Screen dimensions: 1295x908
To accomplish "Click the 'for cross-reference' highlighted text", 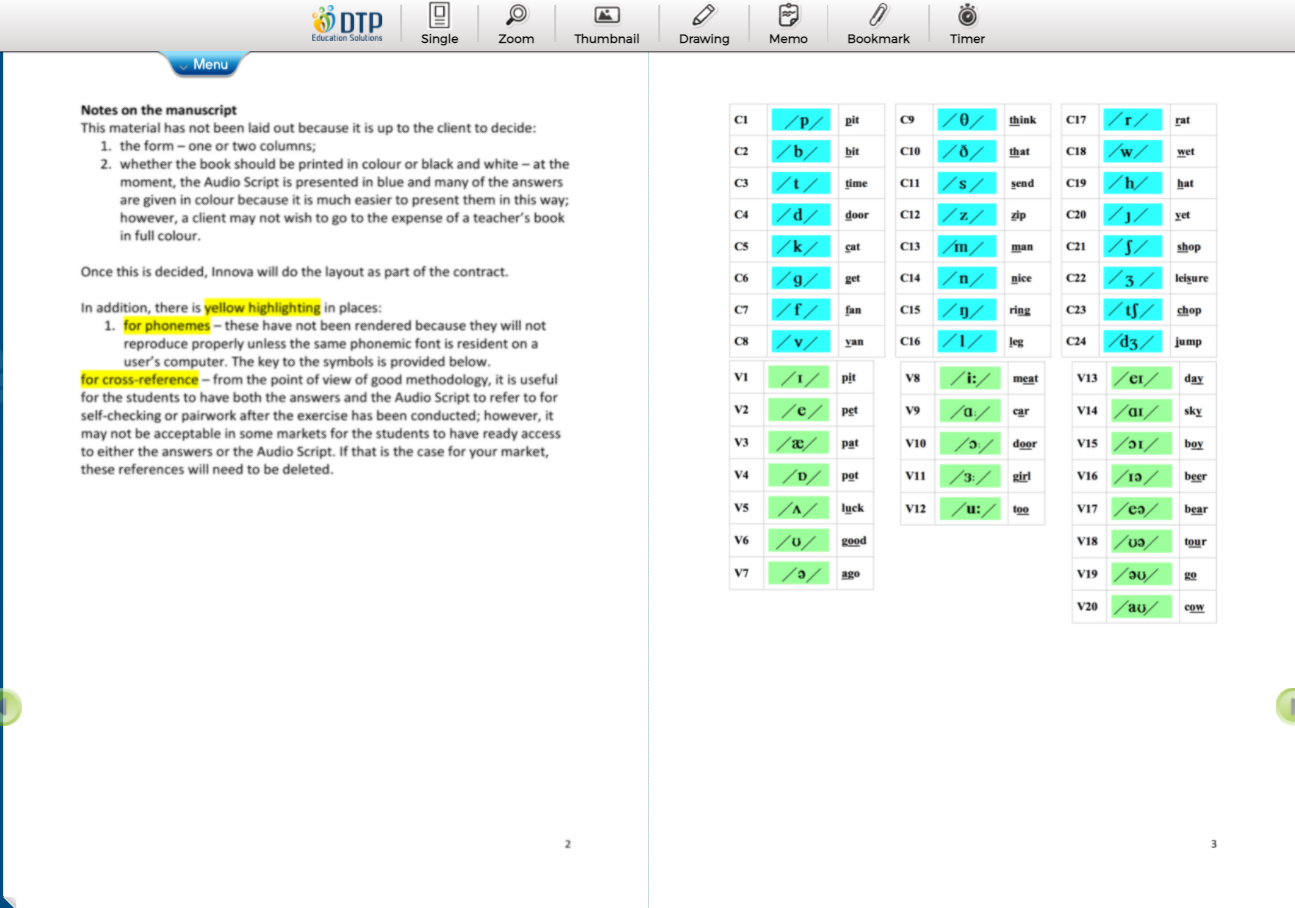I will click(x=139, y=380).
